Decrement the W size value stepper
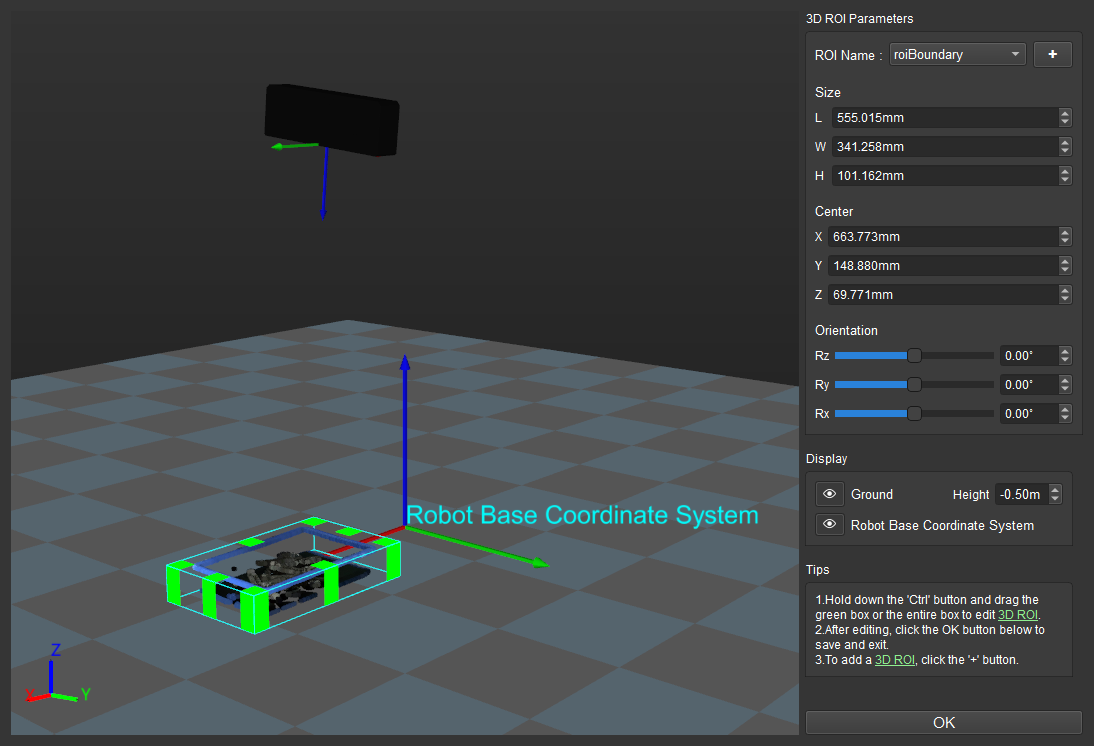This screenshot has width=1094, height=746. (1065, 151)
